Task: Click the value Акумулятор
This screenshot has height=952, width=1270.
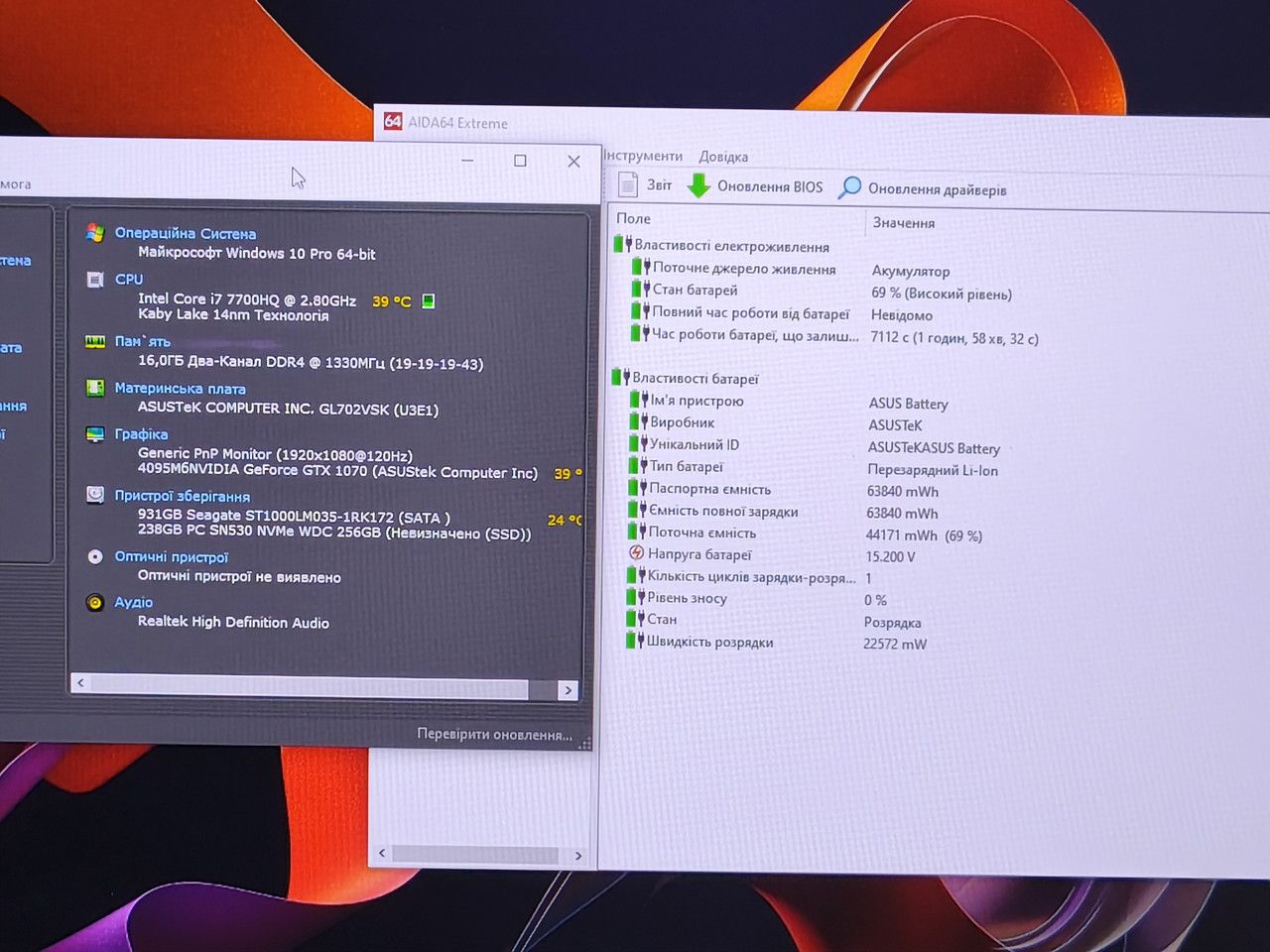Action: 911,271
